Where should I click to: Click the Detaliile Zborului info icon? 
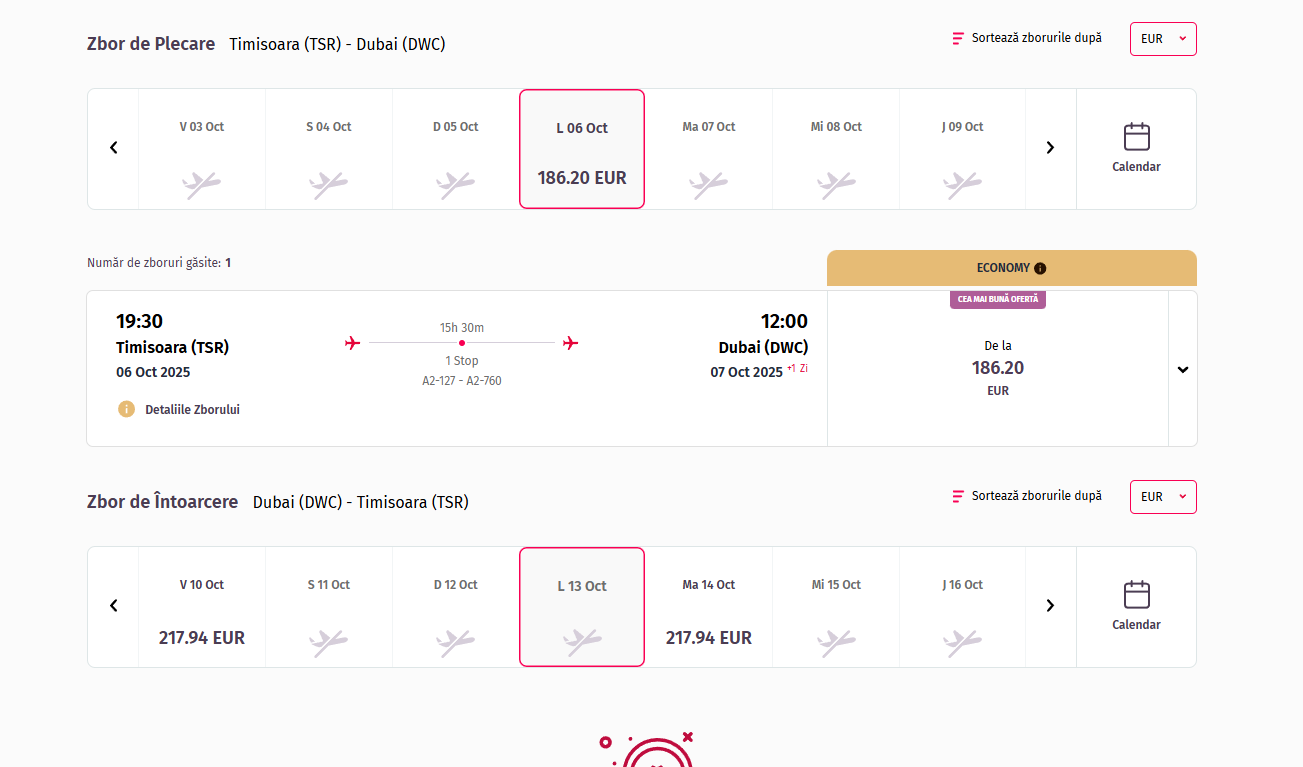[126, 409]
